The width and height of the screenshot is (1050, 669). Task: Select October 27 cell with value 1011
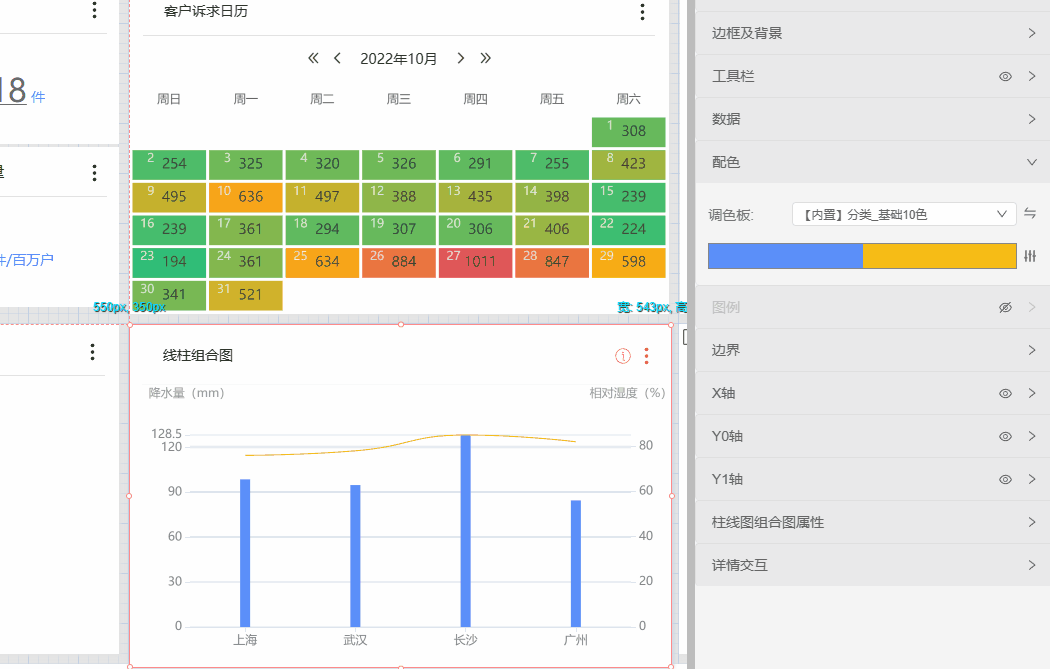(475, 263)
